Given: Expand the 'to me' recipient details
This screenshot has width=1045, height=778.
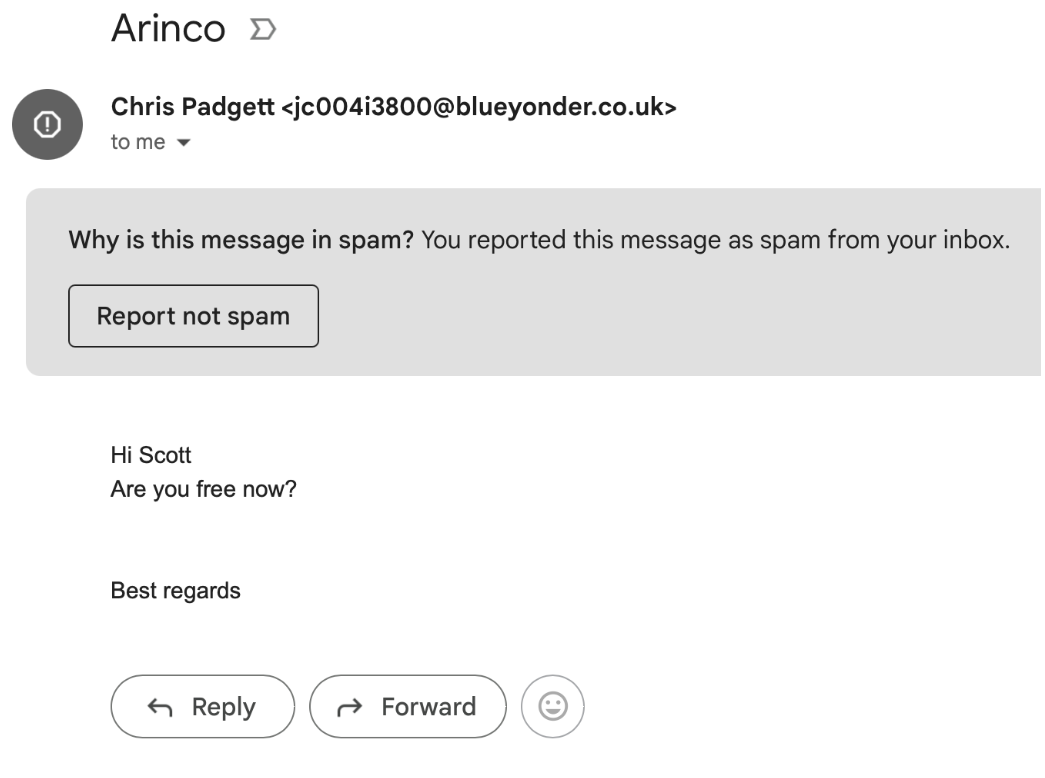Looking at the screenshot, I should tap(137, 142).
